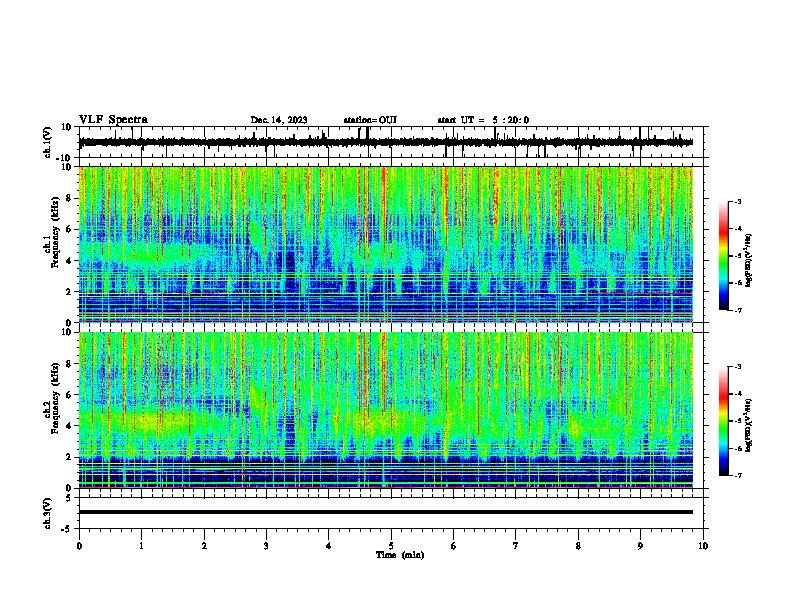Click the time axis tick label '10'

click(x=703, y=546)
